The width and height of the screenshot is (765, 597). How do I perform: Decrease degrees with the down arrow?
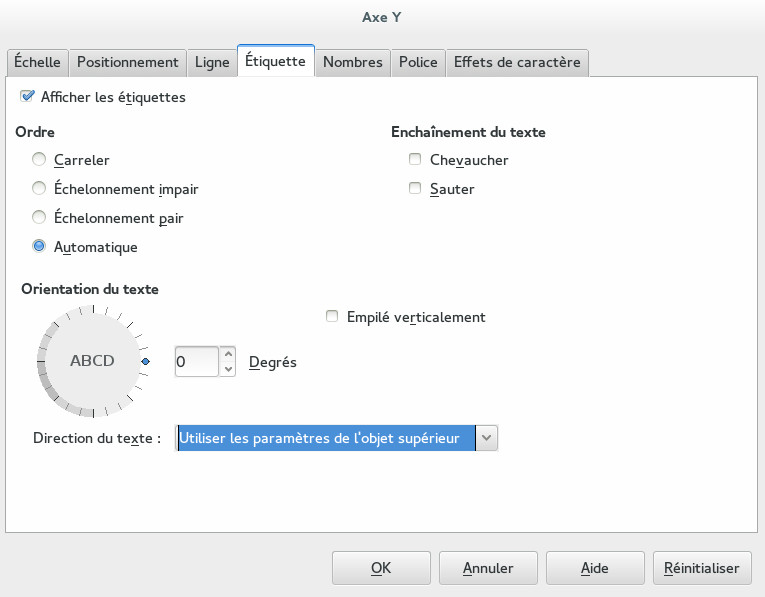[228, 369]
